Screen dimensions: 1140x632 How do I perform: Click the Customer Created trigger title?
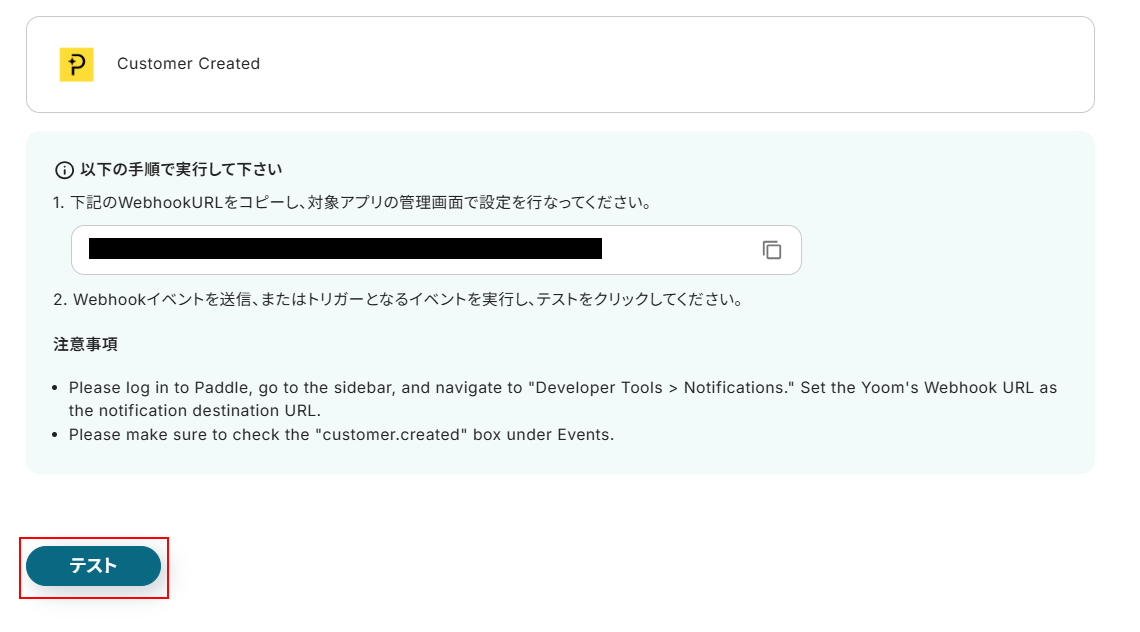coord(188,64)
